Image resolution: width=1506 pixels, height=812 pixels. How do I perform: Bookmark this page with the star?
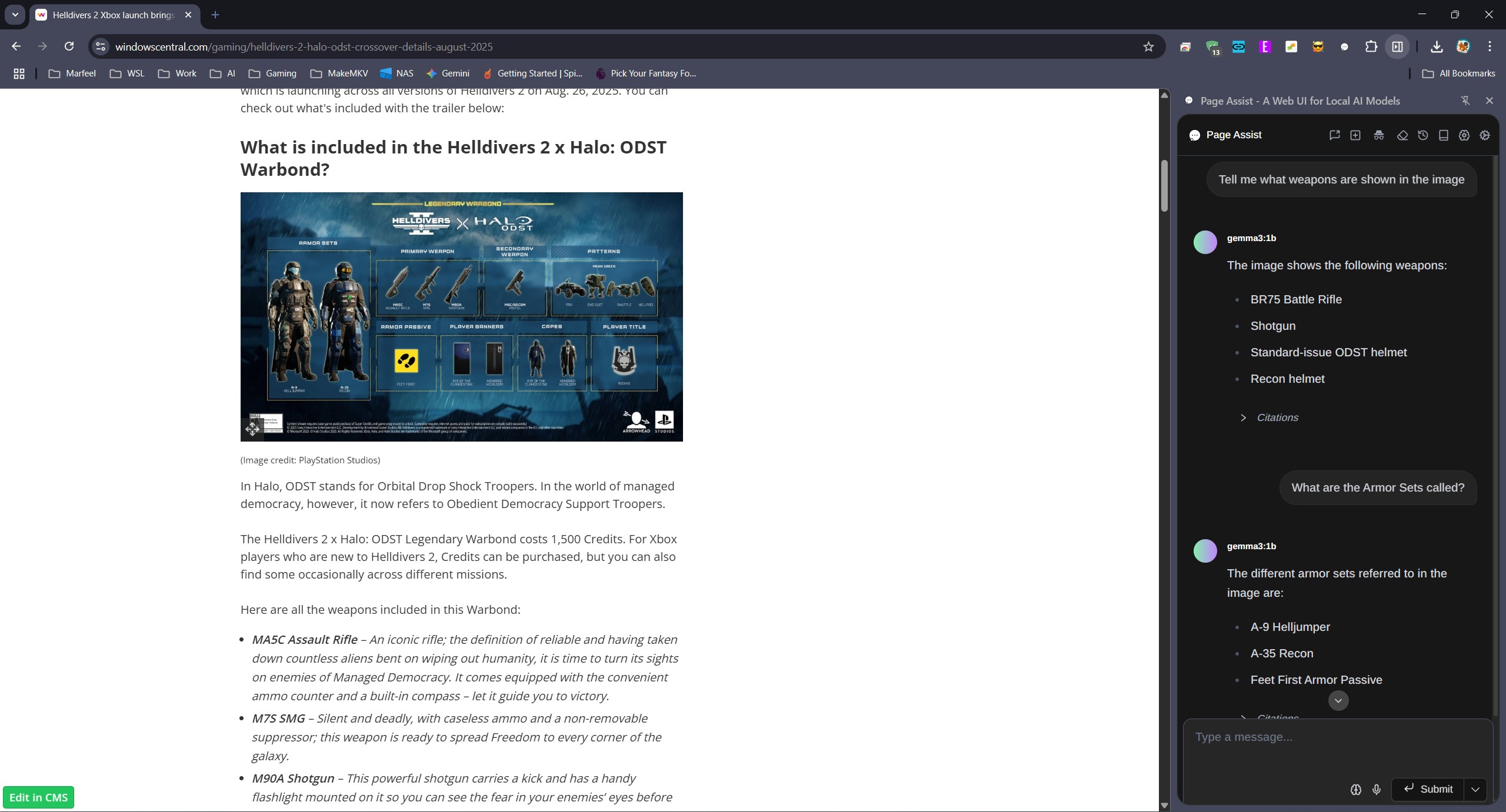coord(1148,46)
